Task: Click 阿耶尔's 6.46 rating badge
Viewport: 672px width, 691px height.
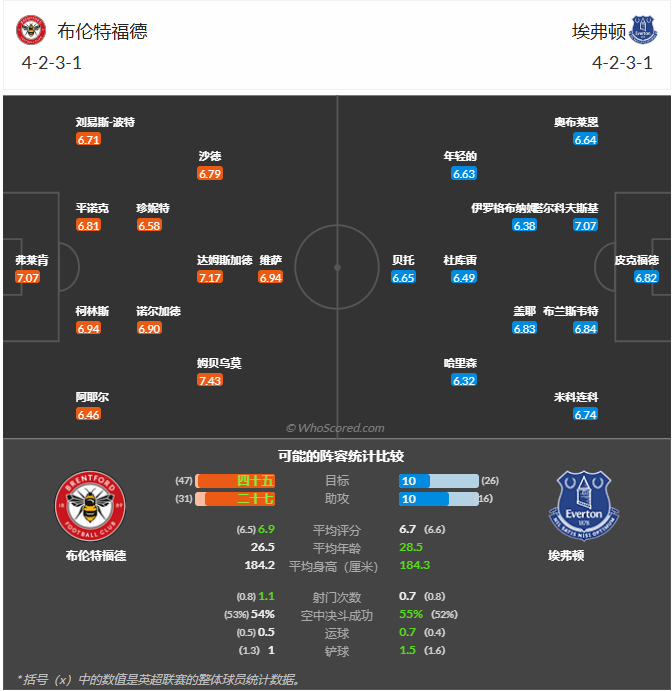Action: (88, 414)
